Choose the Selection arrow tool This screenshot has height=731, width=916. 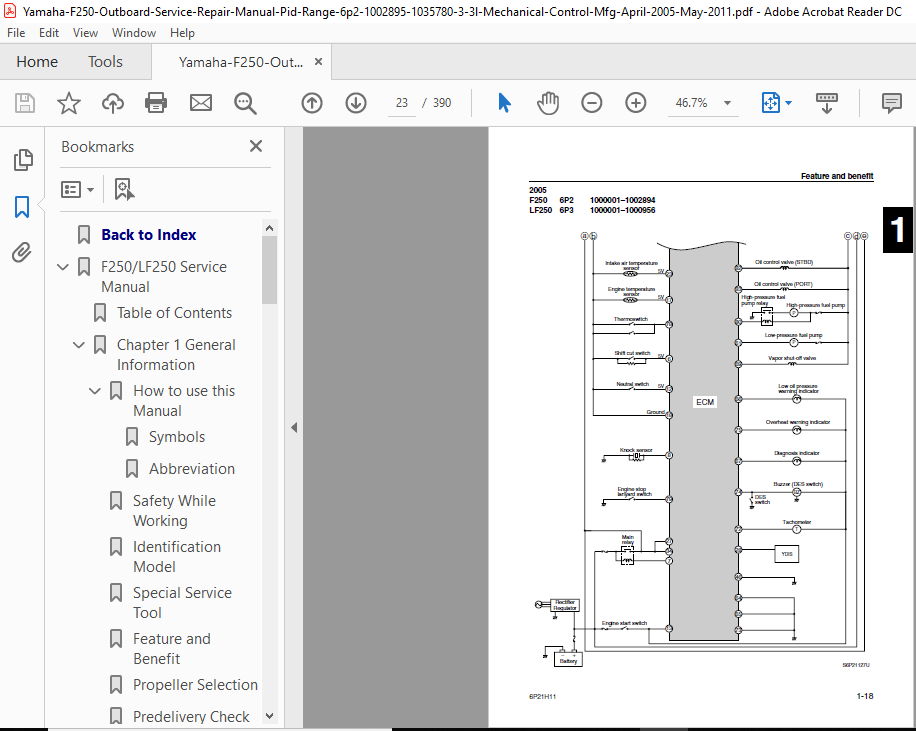coord(504,103)
